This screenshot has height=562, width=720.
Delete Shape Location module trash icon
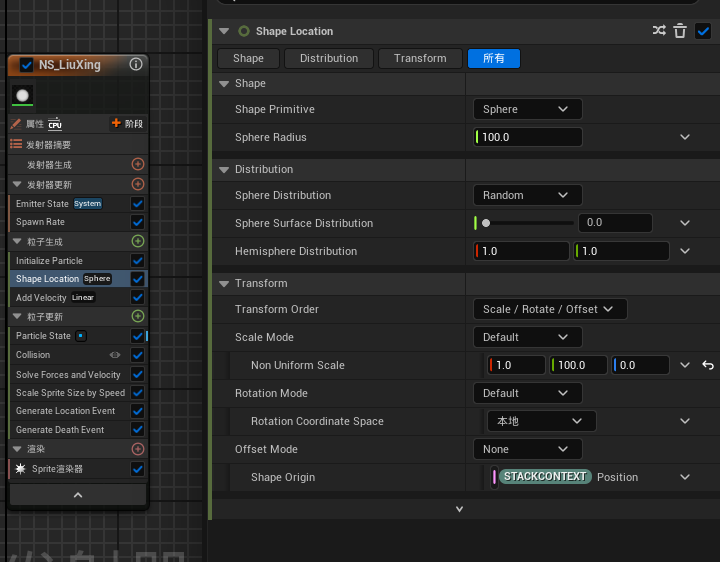coord(680,31)
